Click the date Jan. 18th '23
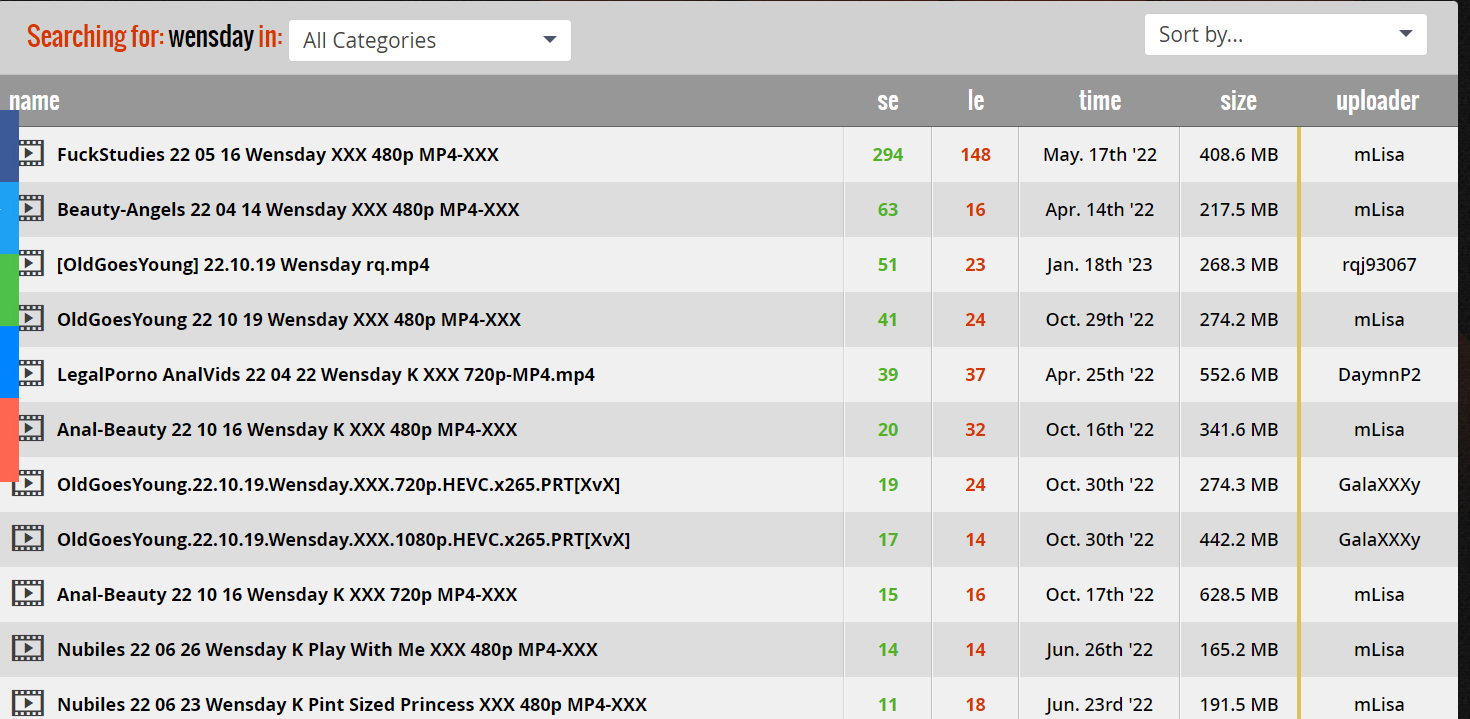This screenshot has width=1470, height=719. (1100, 265)
